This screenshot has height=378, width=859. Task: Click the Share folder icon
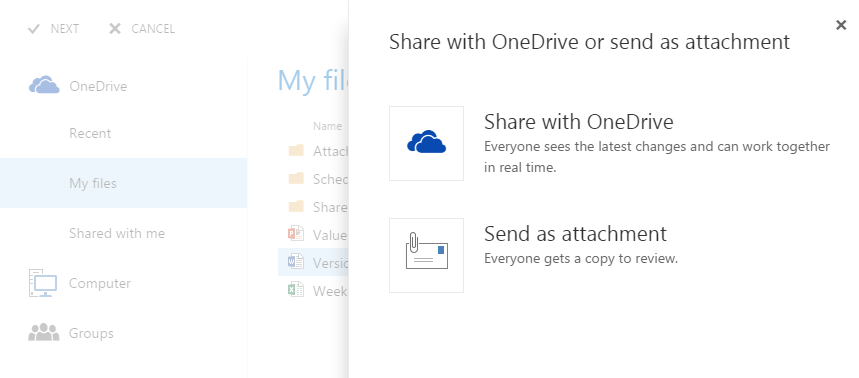pos(296,207)
